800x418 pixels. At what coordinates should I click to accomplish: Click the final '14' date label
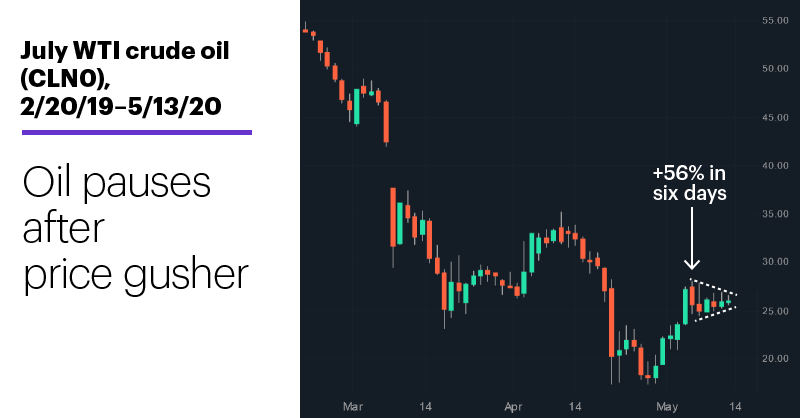(x=735, y=407)
